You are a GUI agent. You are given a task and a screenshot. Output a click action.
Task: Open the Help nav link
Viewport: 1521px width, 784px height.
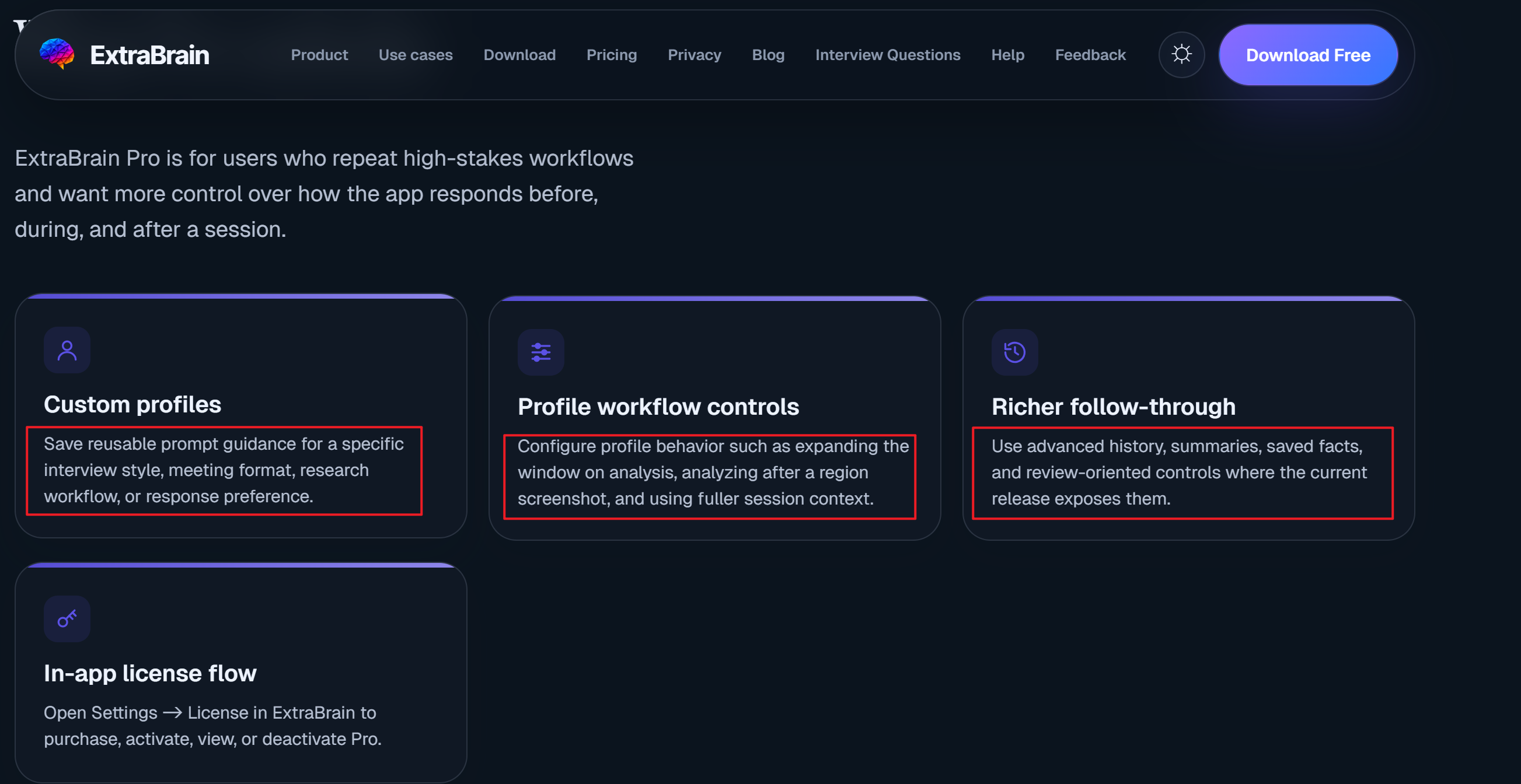(1008, 55)
